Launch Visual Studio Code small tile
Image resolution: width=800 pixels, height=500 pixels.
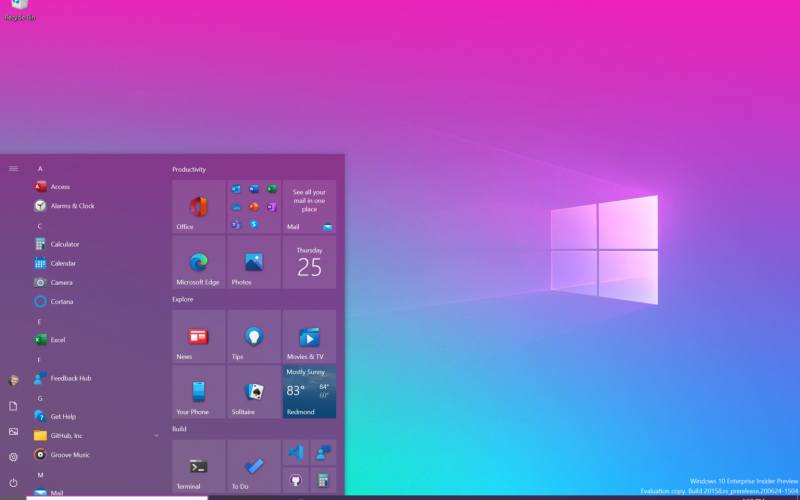coord(296,453)
